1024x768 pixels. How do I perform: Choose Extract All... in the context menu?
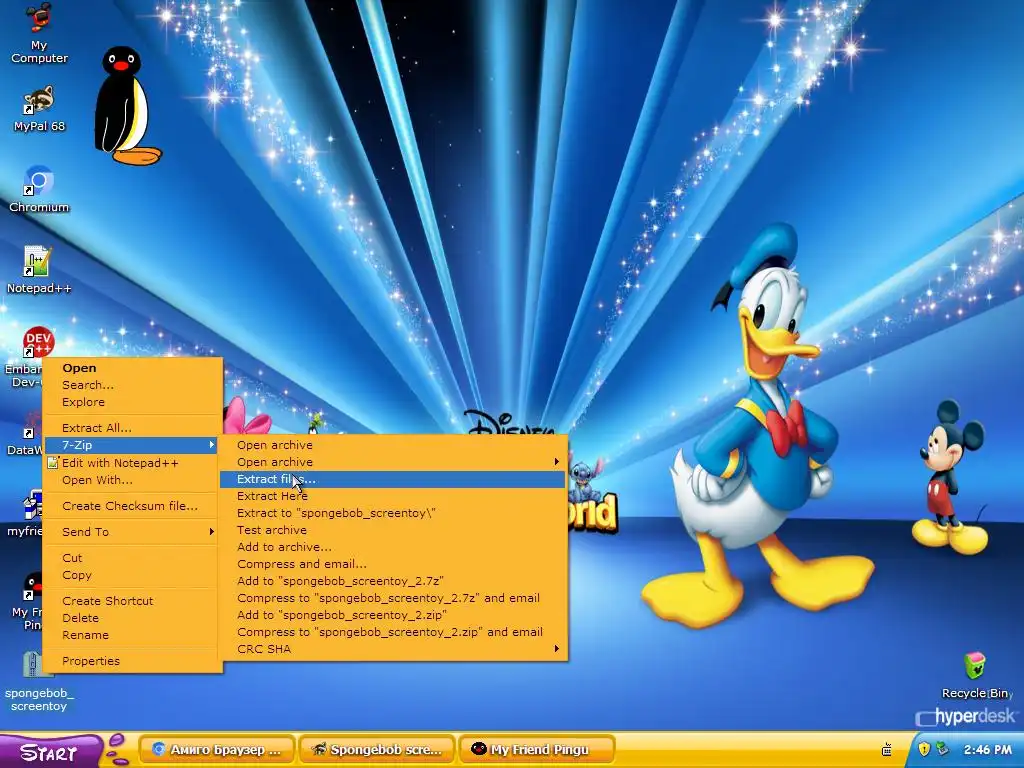(133, 428)
